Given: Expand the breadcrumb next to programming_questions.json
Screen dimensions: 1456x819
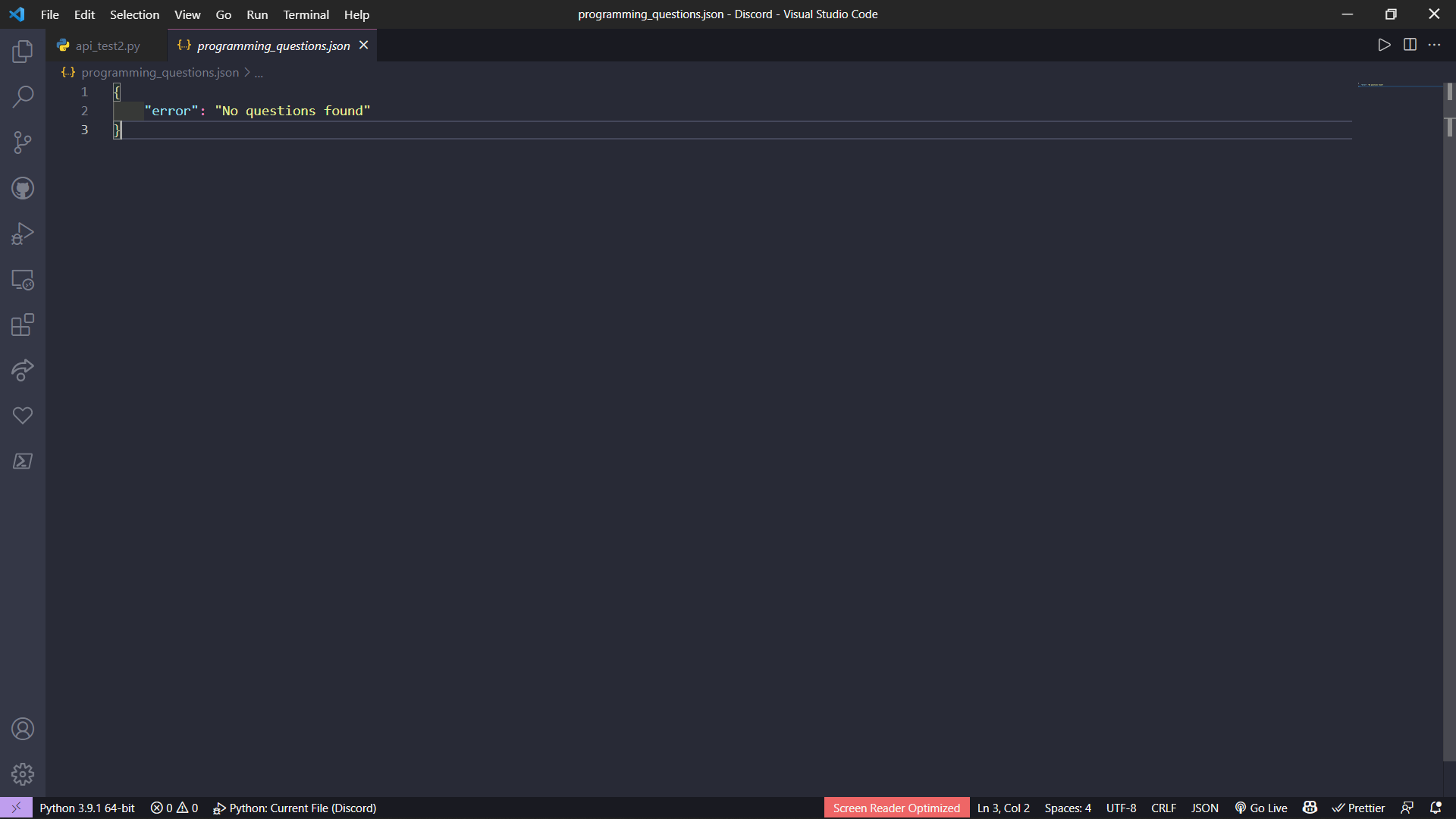Looking at the screenshot, I should tap(259, 73).
